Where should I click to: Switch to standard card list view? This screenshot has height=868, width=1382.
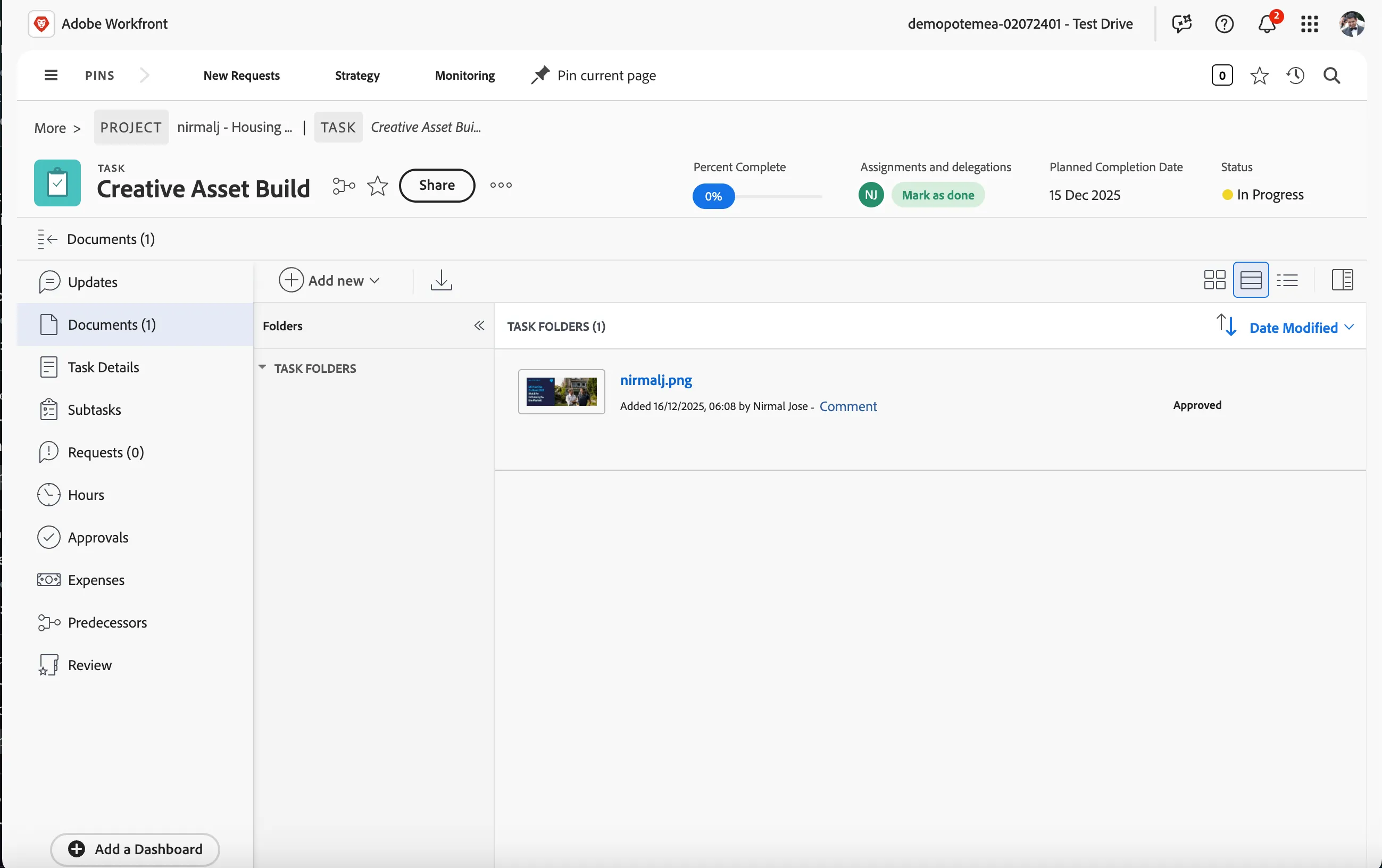1251,280
